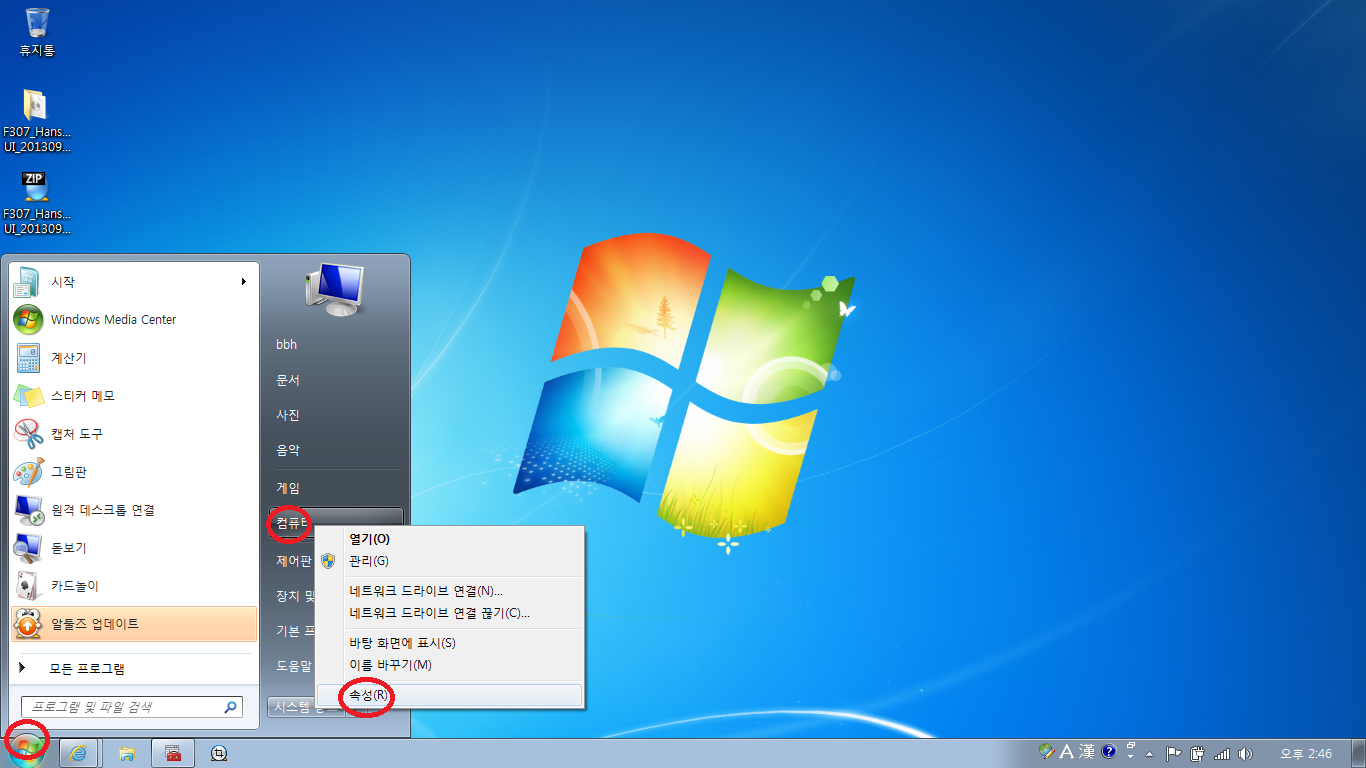Choose 관리(G) in context menu
This screenshot has height=768, width=1366.
(449, 561)
